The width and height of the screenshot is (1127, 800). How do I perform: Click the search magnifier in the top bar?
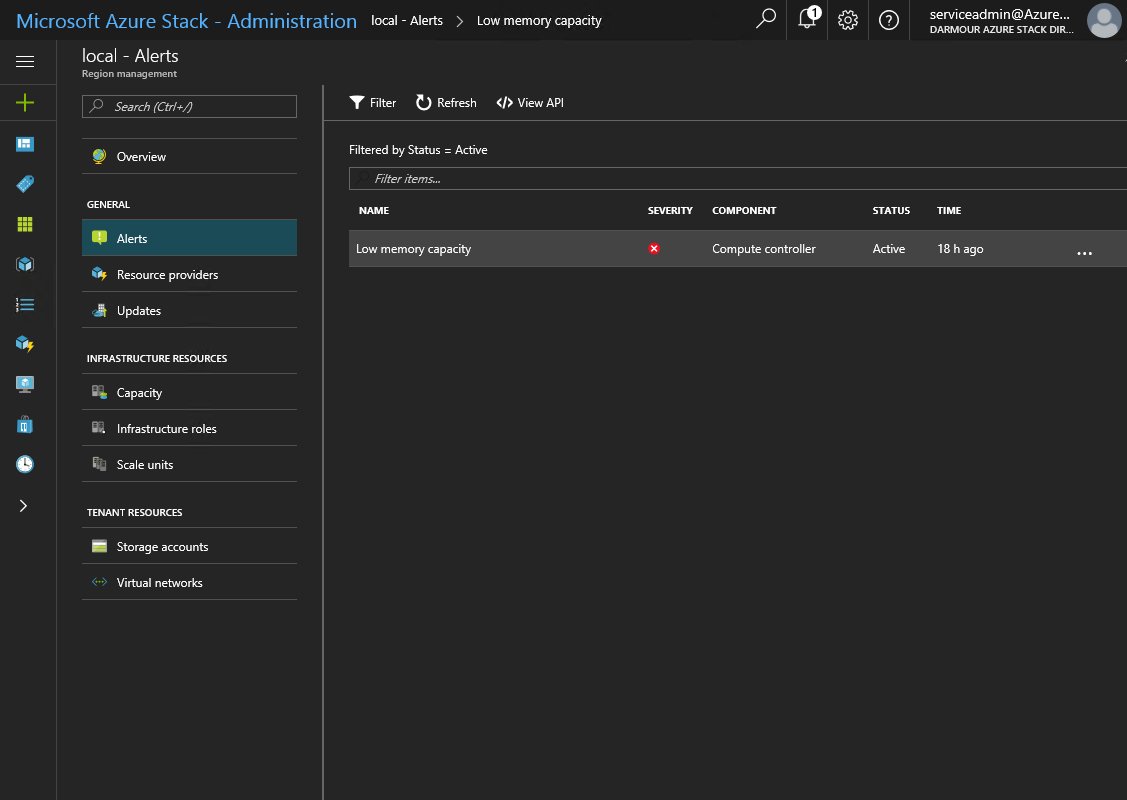point(766,19)
